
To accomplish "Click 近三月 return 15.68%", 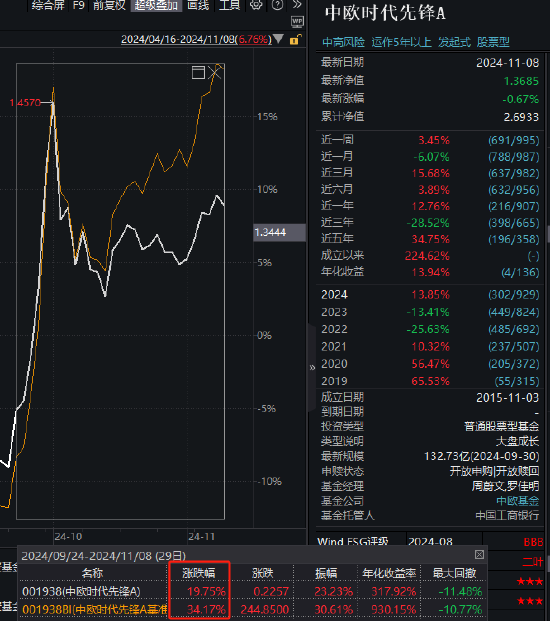I will click(x=430, y=173).
